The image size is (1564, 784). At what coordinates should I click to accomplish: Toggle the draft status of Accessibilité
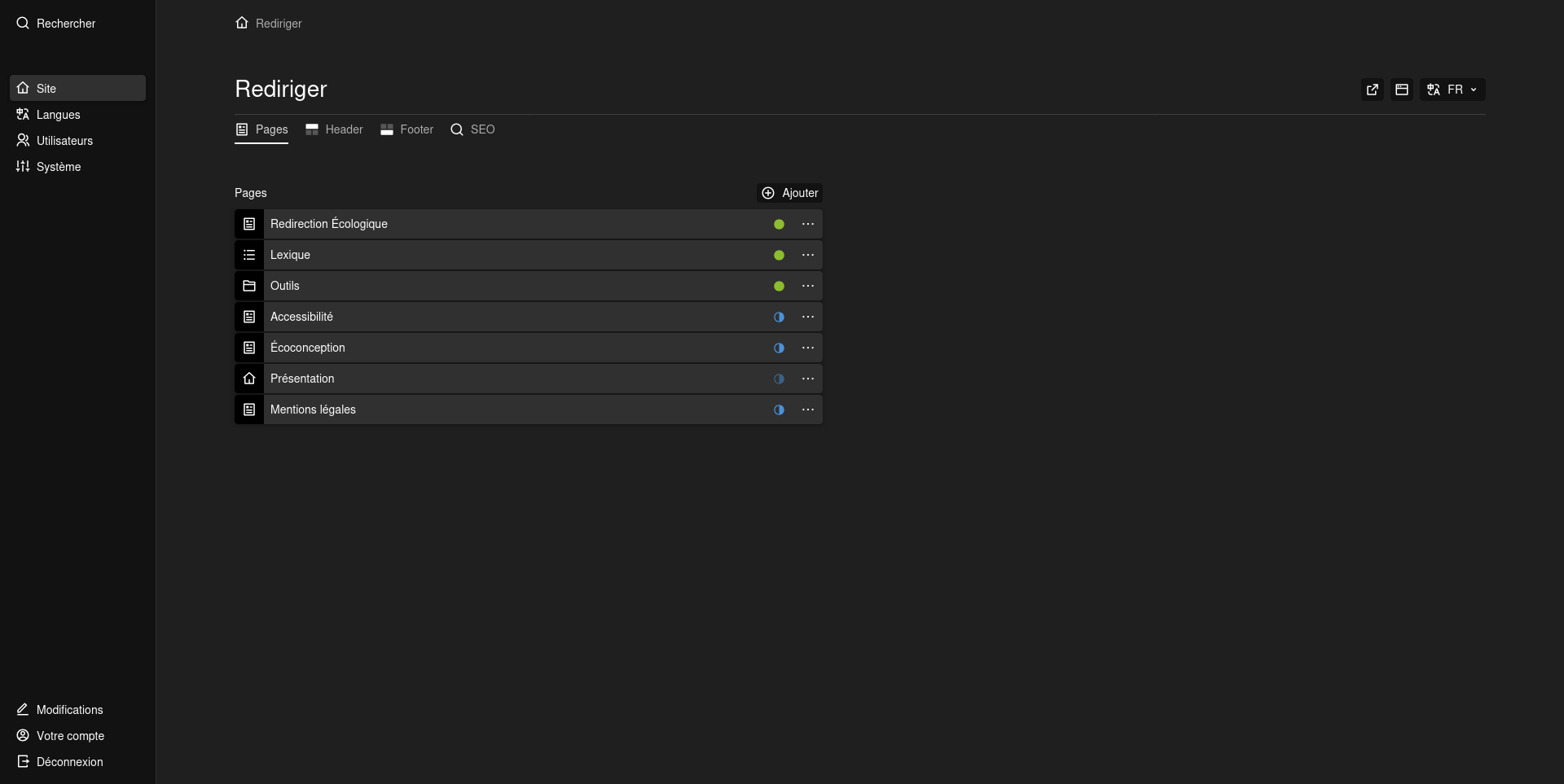[x=779, y=317]
